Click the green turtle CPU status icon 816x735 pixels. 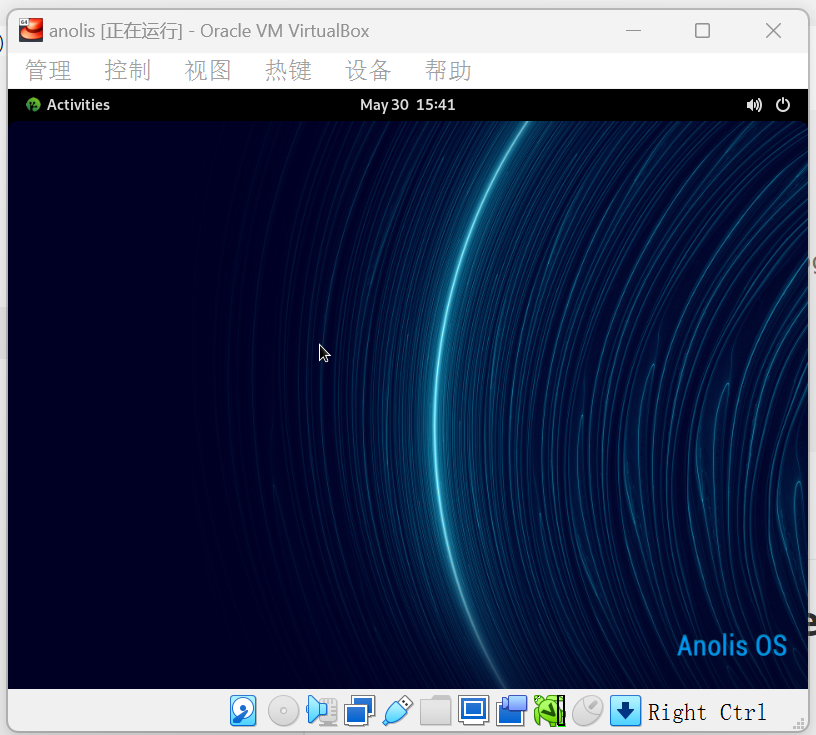550,711
